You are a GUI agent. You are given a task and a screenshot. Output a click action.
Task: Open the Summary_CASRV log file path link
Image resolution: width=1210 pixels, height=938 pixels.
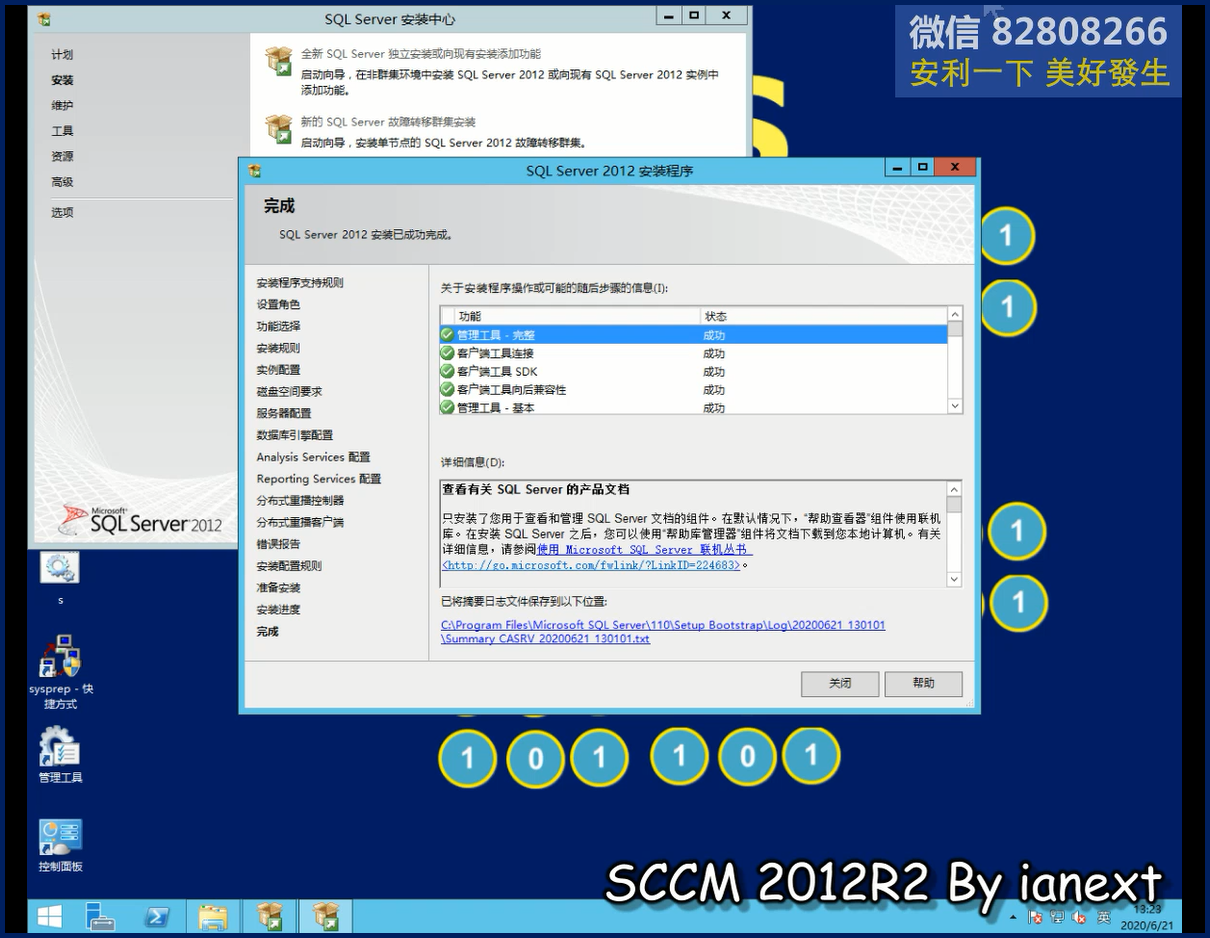click(663, 632)
